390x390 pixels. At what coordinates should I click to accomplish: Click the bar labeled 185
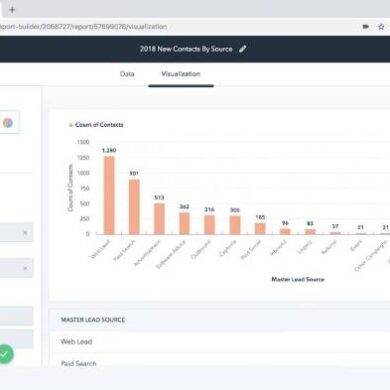point(260,228)
